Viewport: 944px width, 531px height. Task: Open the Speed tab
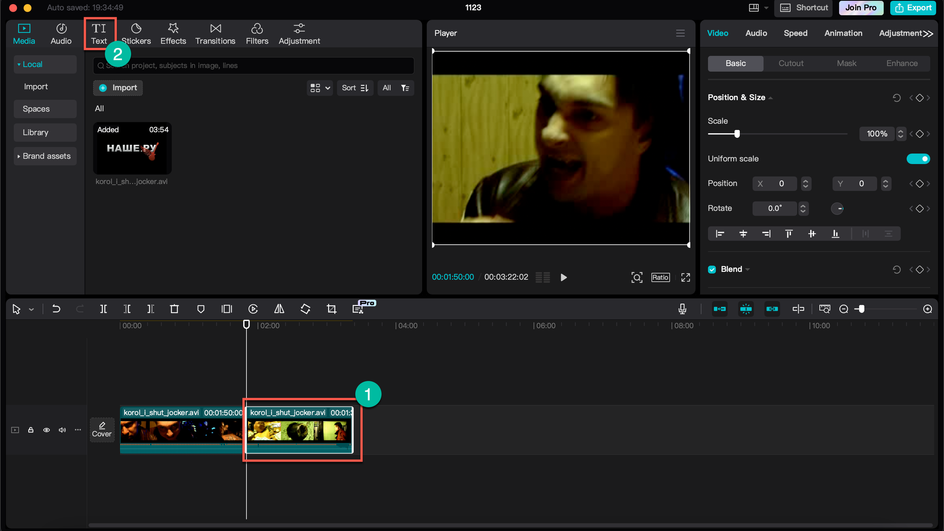coord(795,33)
